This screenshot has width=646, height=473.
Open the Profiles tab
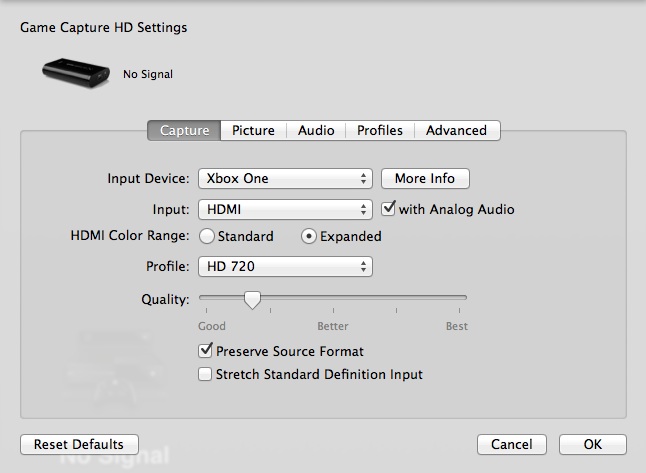[380, 130]
